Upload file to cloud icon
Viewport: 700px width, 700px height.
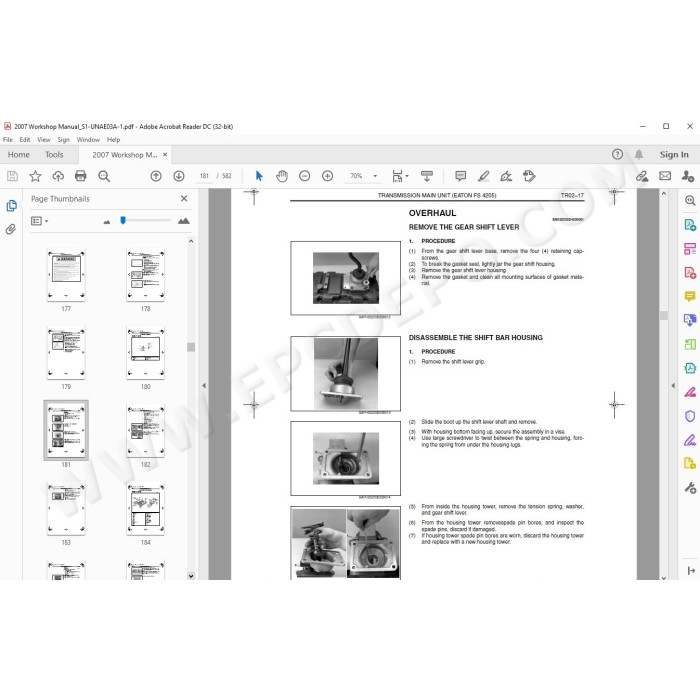pyautogui.click(x=58, y=176)
